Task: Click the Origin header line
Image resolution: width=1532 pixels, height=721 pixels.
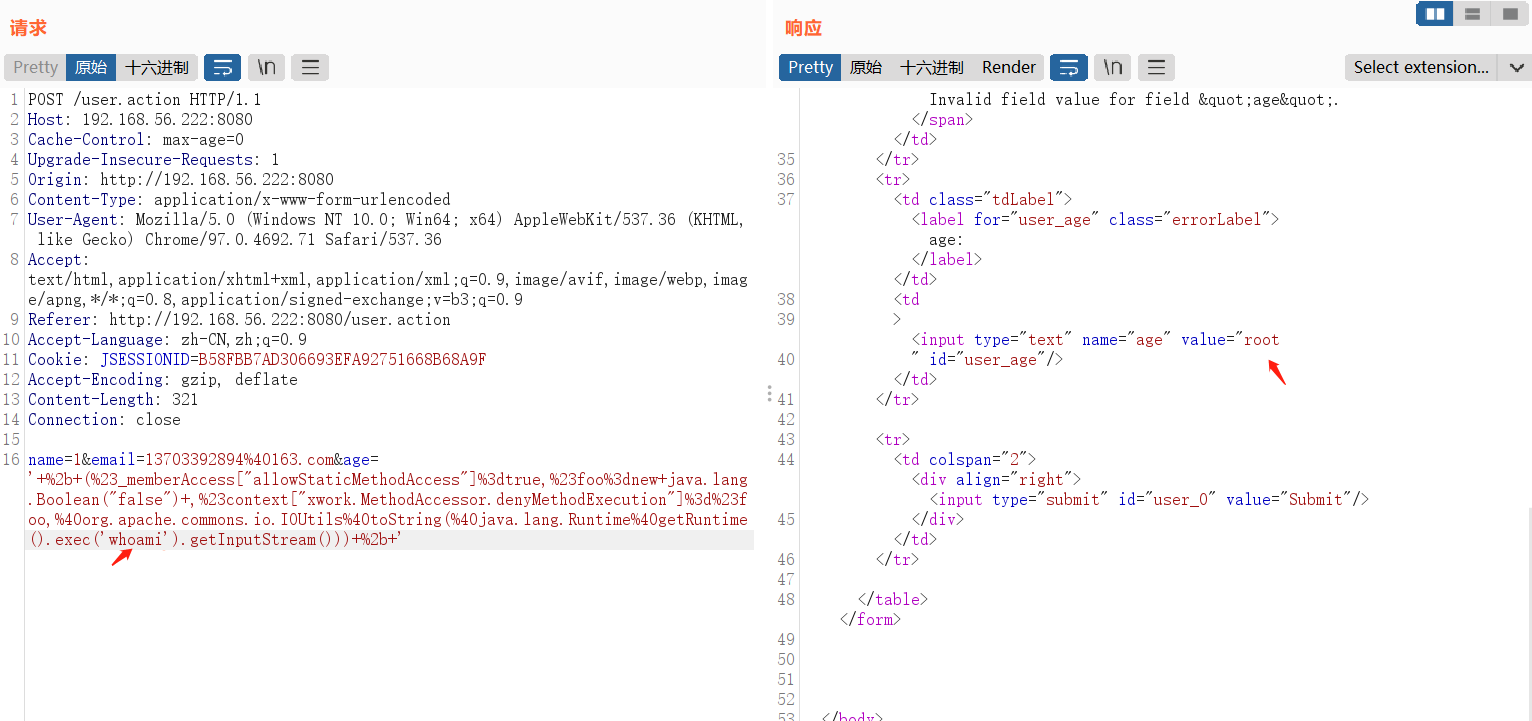Action: [x=181, y=179]
